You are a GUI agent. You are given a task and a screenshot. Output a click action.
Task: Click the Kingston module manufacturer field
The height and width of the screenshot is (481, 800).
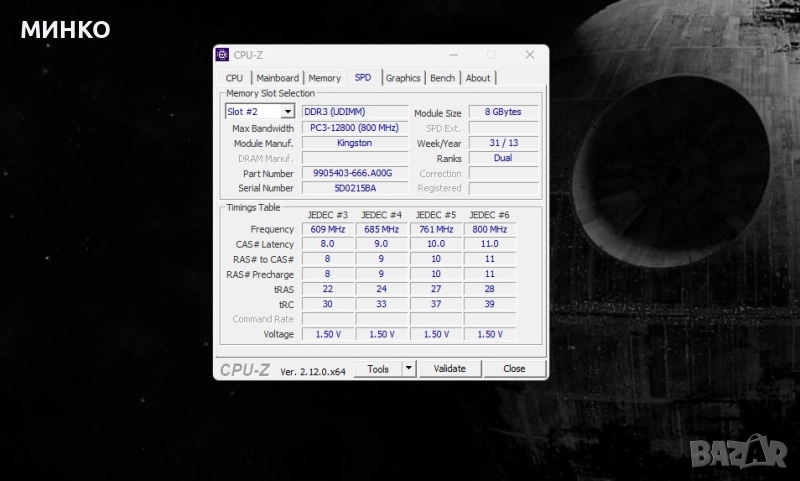coord(354,143)
